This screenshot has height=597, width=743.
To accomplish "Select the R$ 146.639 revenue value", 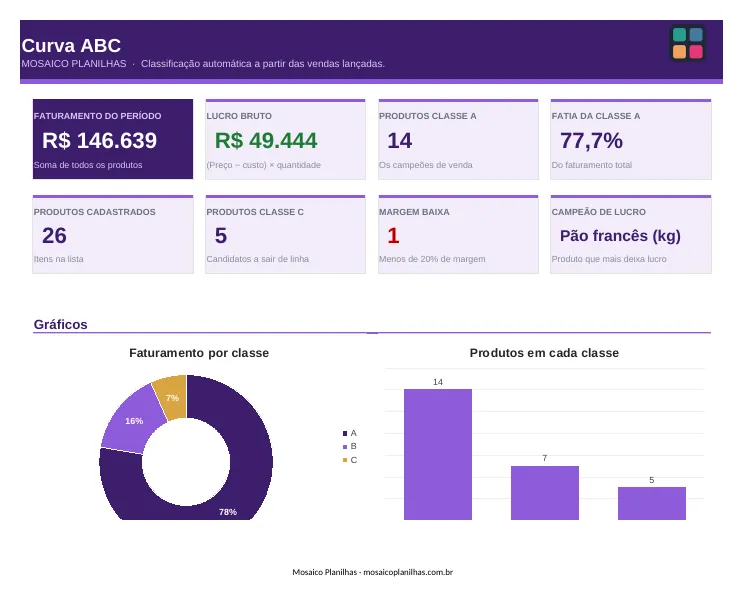I will click(100, 141).
